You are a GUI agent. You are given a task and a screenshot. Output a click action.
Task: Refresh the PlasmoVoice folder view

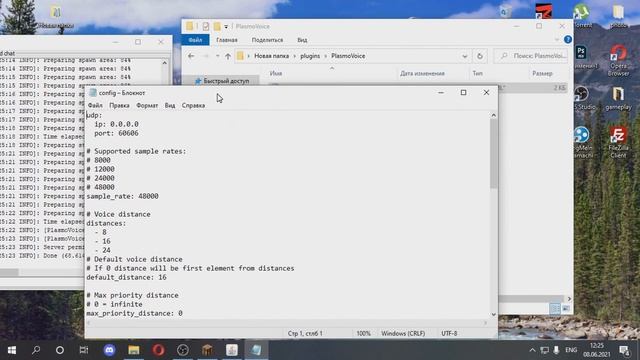point(480,56)
